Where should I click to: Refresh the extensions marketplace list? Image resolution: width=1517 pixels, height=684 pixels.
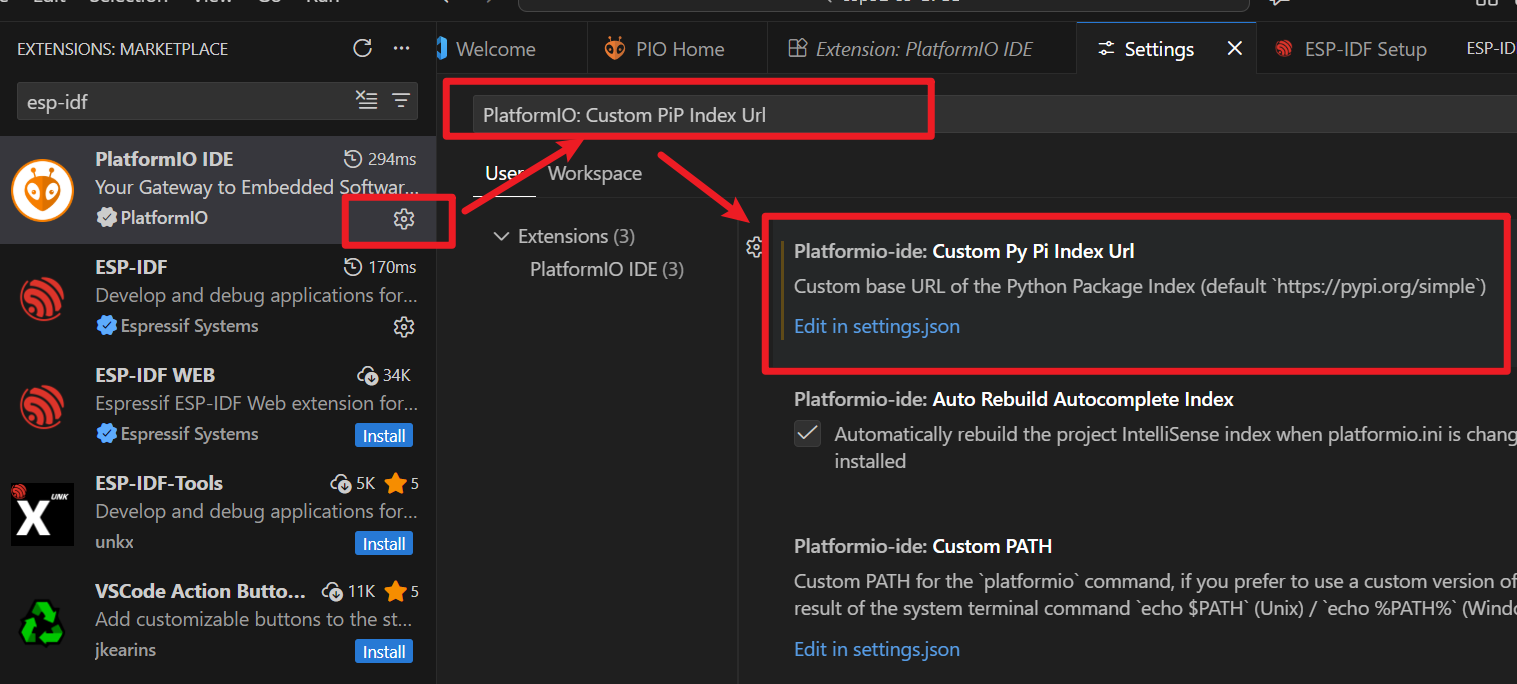coord(363,48)
